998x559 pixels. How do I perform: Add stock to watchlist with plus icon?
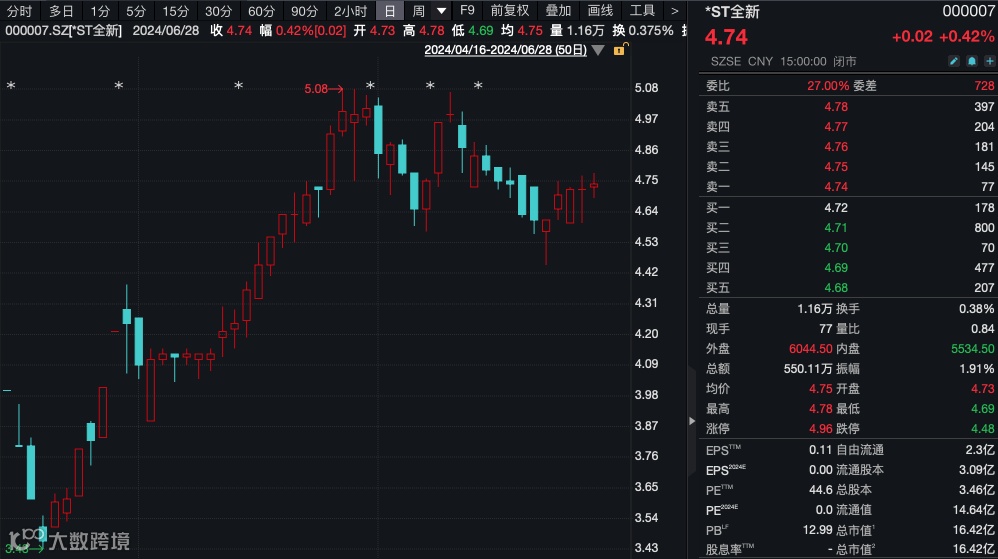coord(990,61)
